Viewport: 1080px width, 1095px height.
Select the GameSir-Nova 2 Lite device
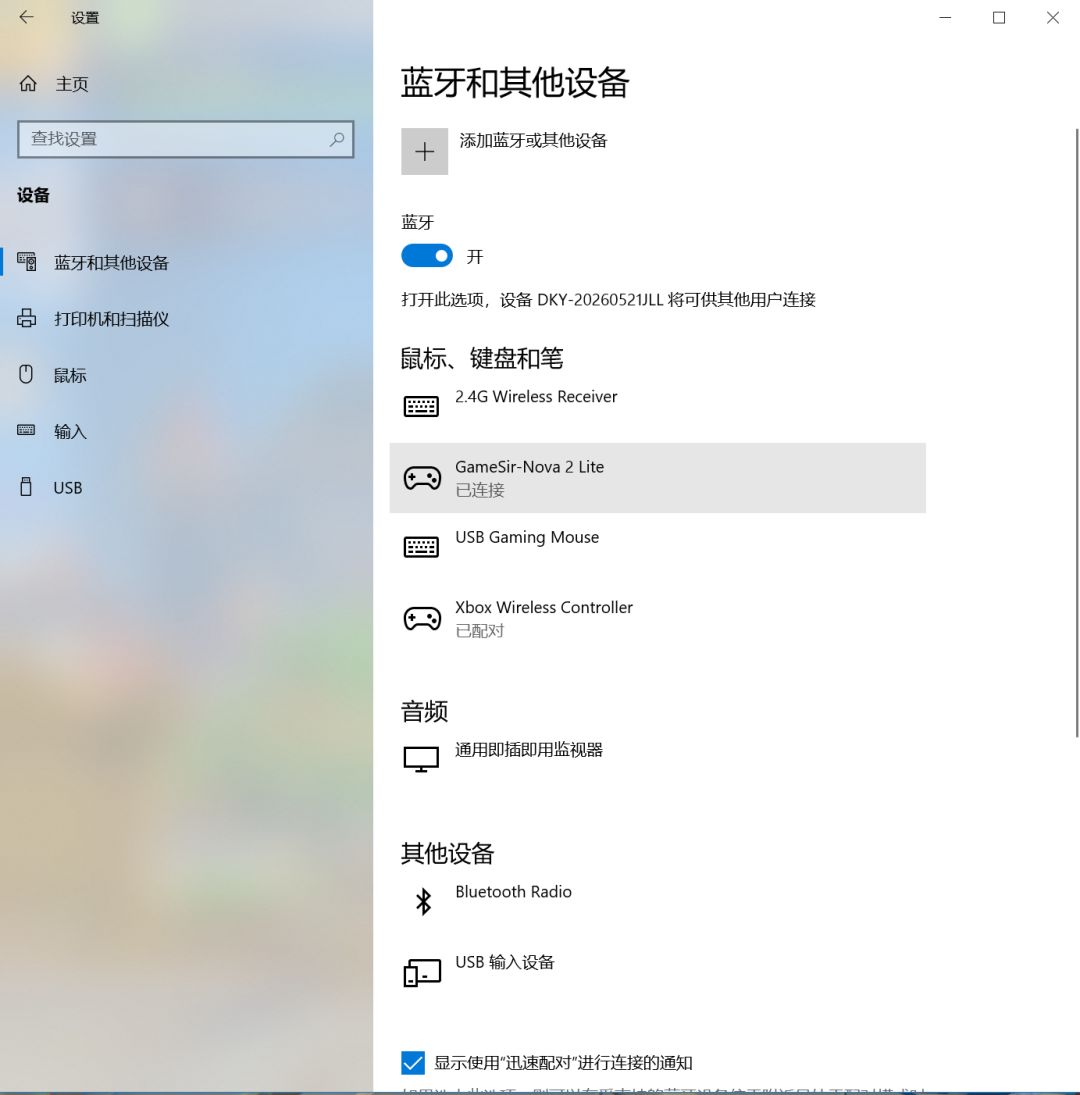point(658,478)
